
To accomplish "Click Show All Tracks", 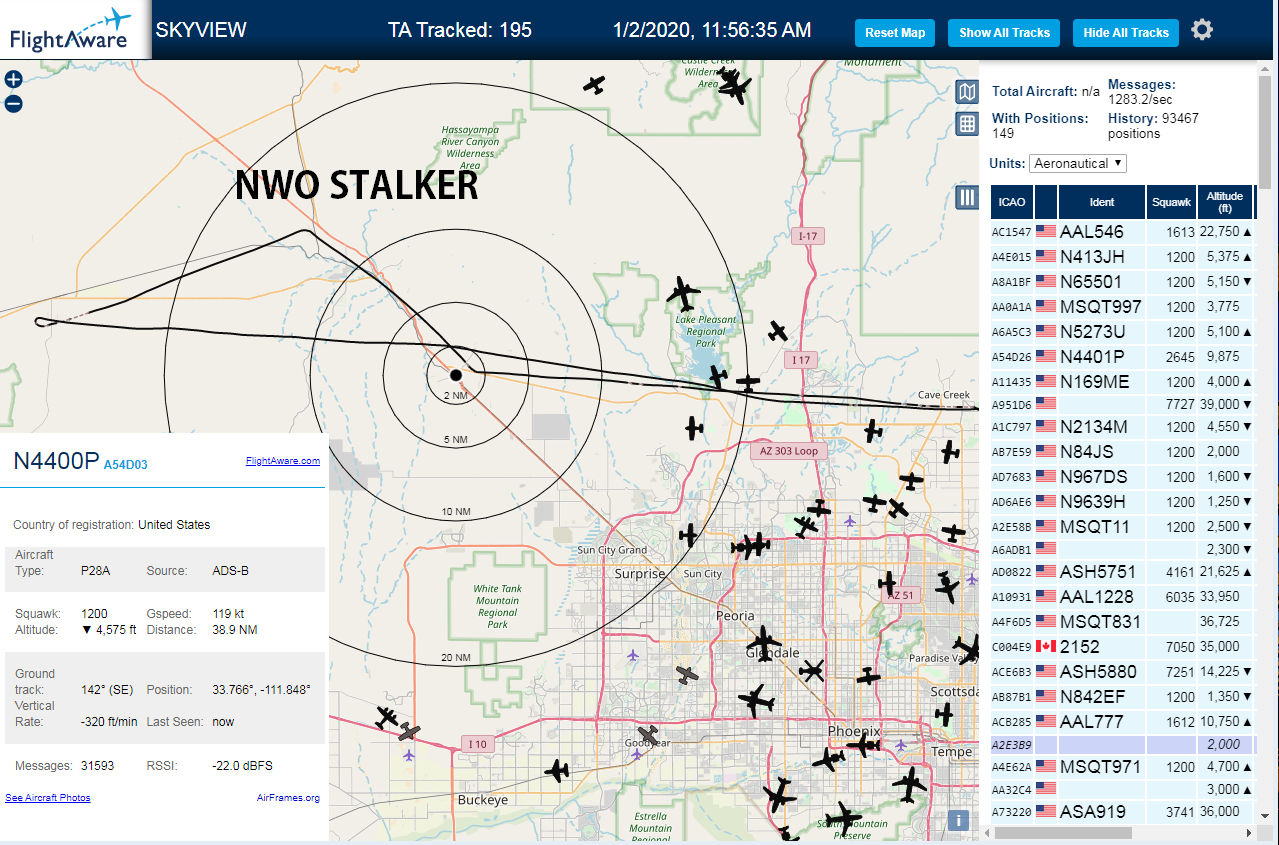I will [1004, 33].
